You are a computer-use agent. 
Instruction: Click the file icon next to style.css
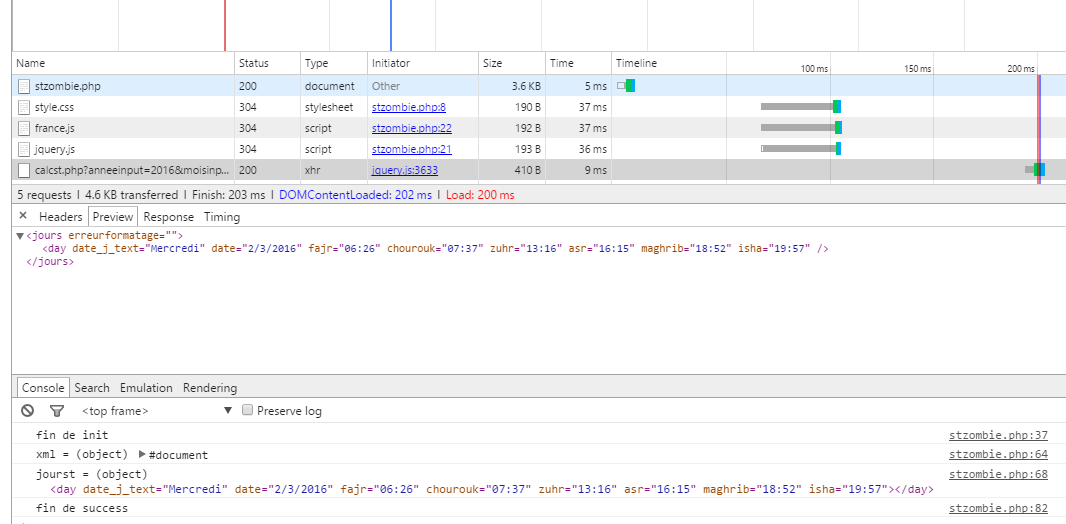(24, 107)
